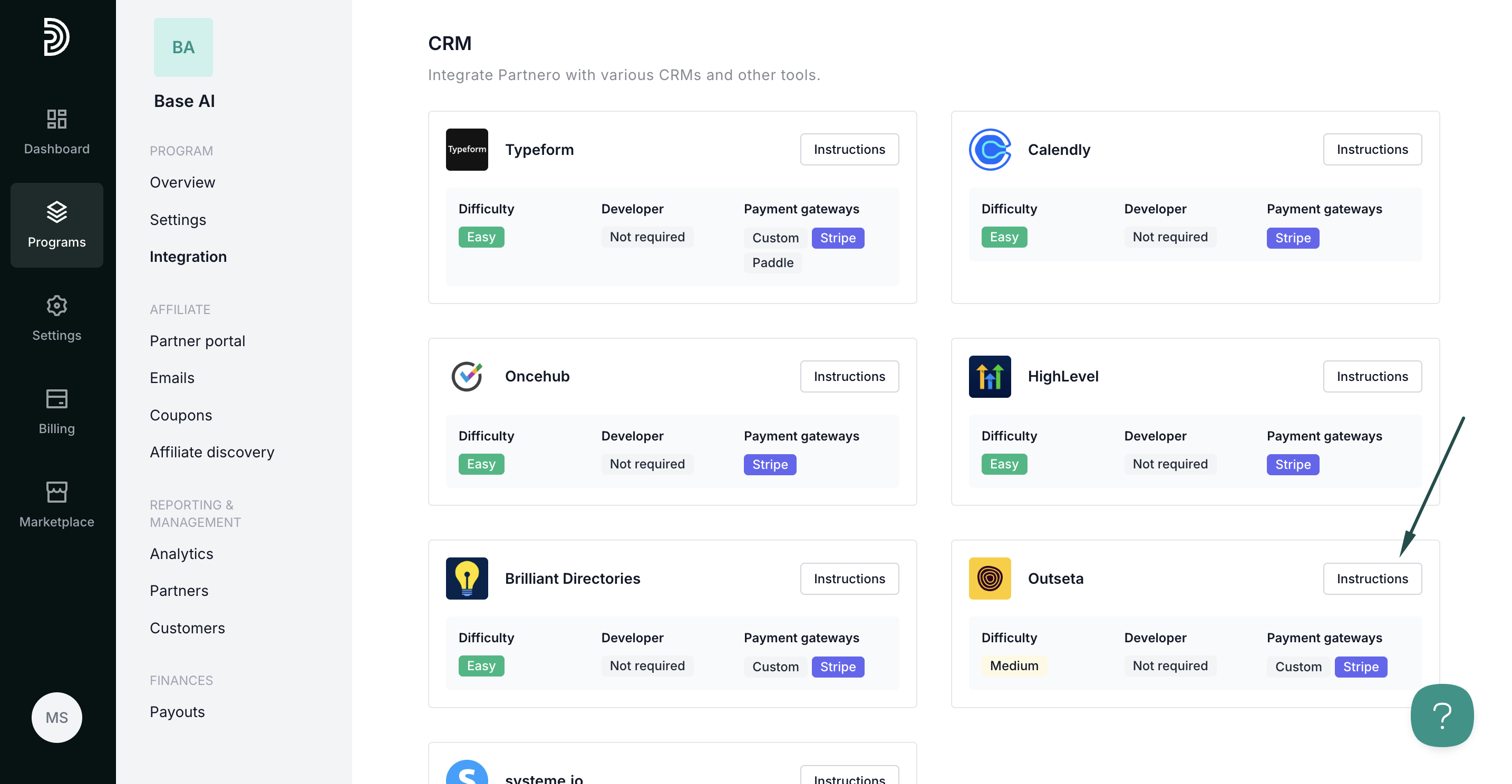Click the HighLevel integration title
Viewport: 1512px width, 784px height.
tap(1063, 377)
